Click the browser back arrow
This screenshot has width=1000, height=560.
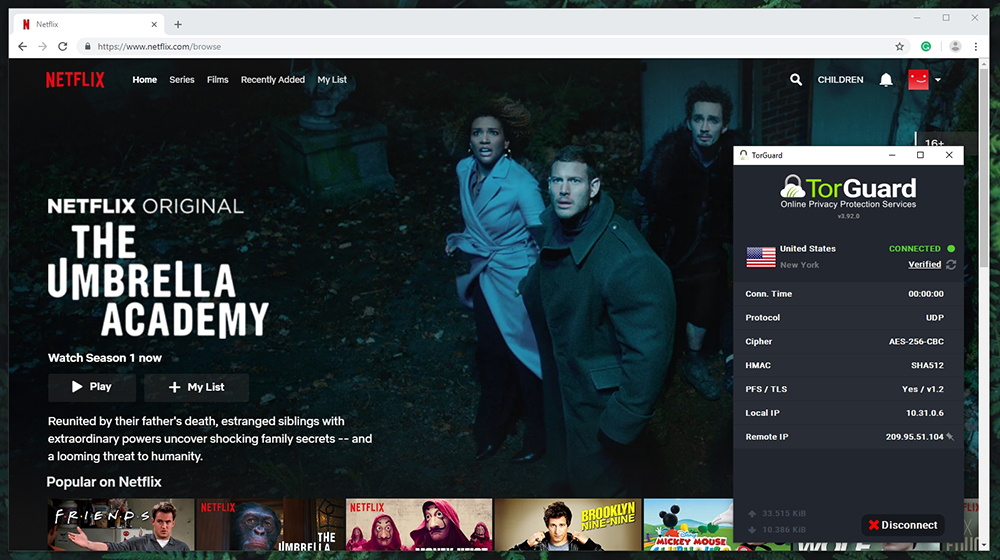click(x=22, y=47)
